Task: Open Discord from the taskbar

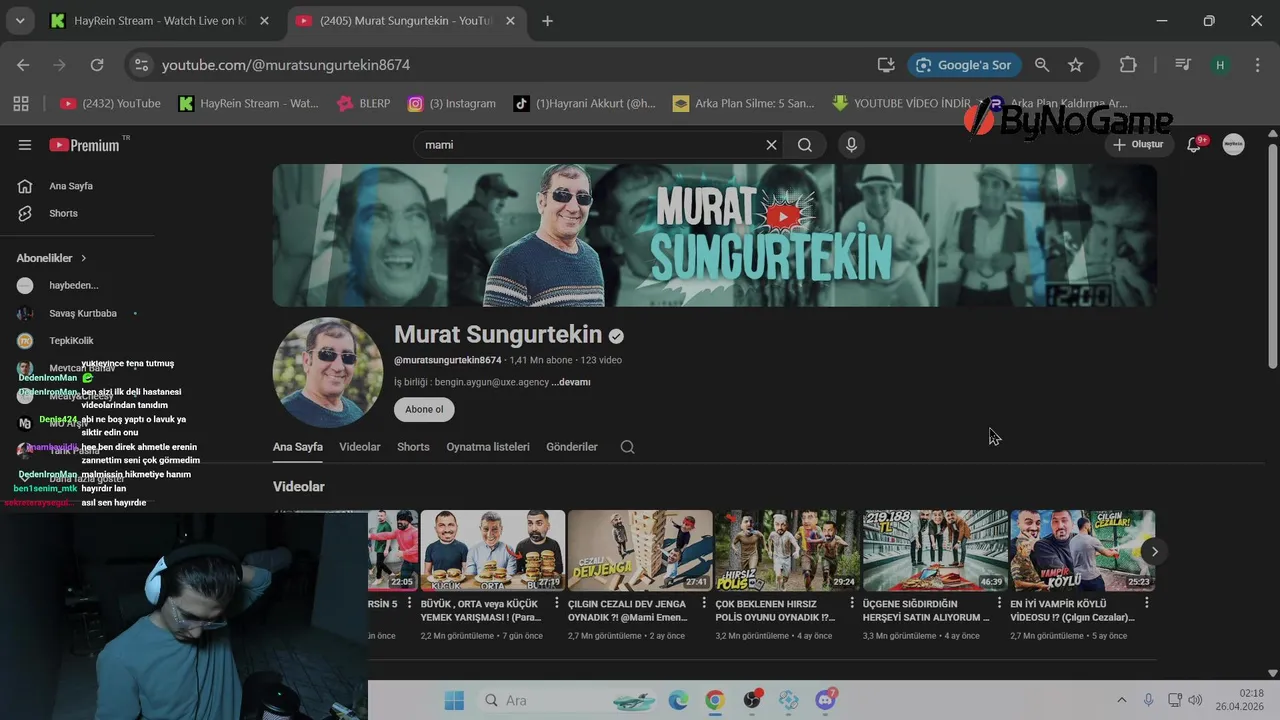Action: pos(826,700)
